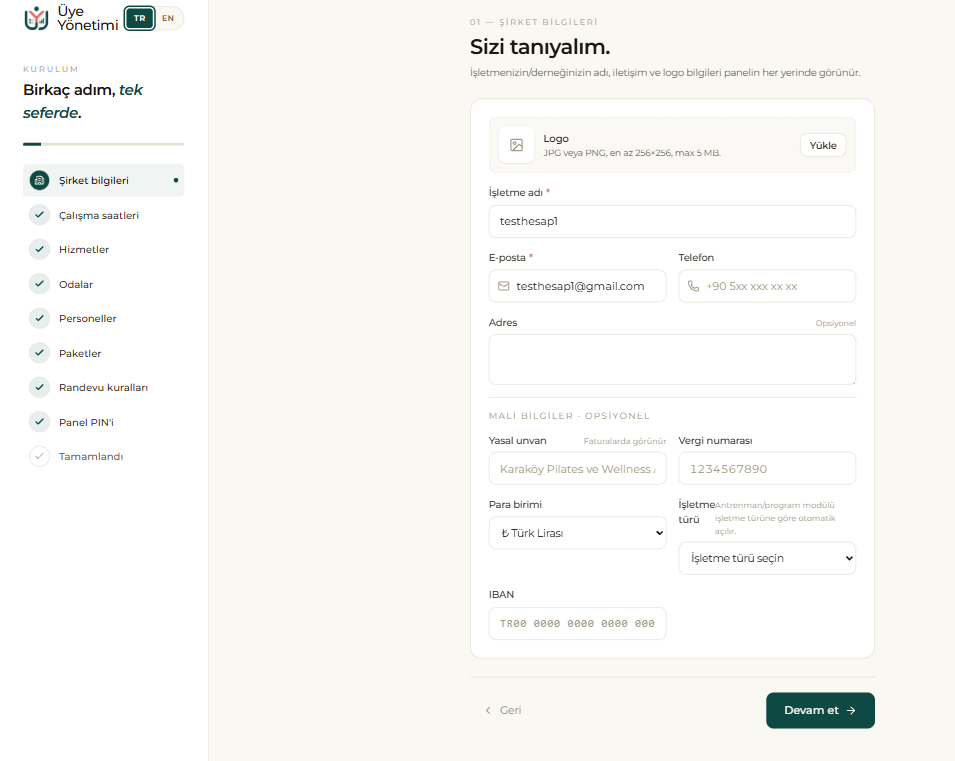Go back with Geri link
955x761 pixels.
pyautogui.click(x=503, y=710)
